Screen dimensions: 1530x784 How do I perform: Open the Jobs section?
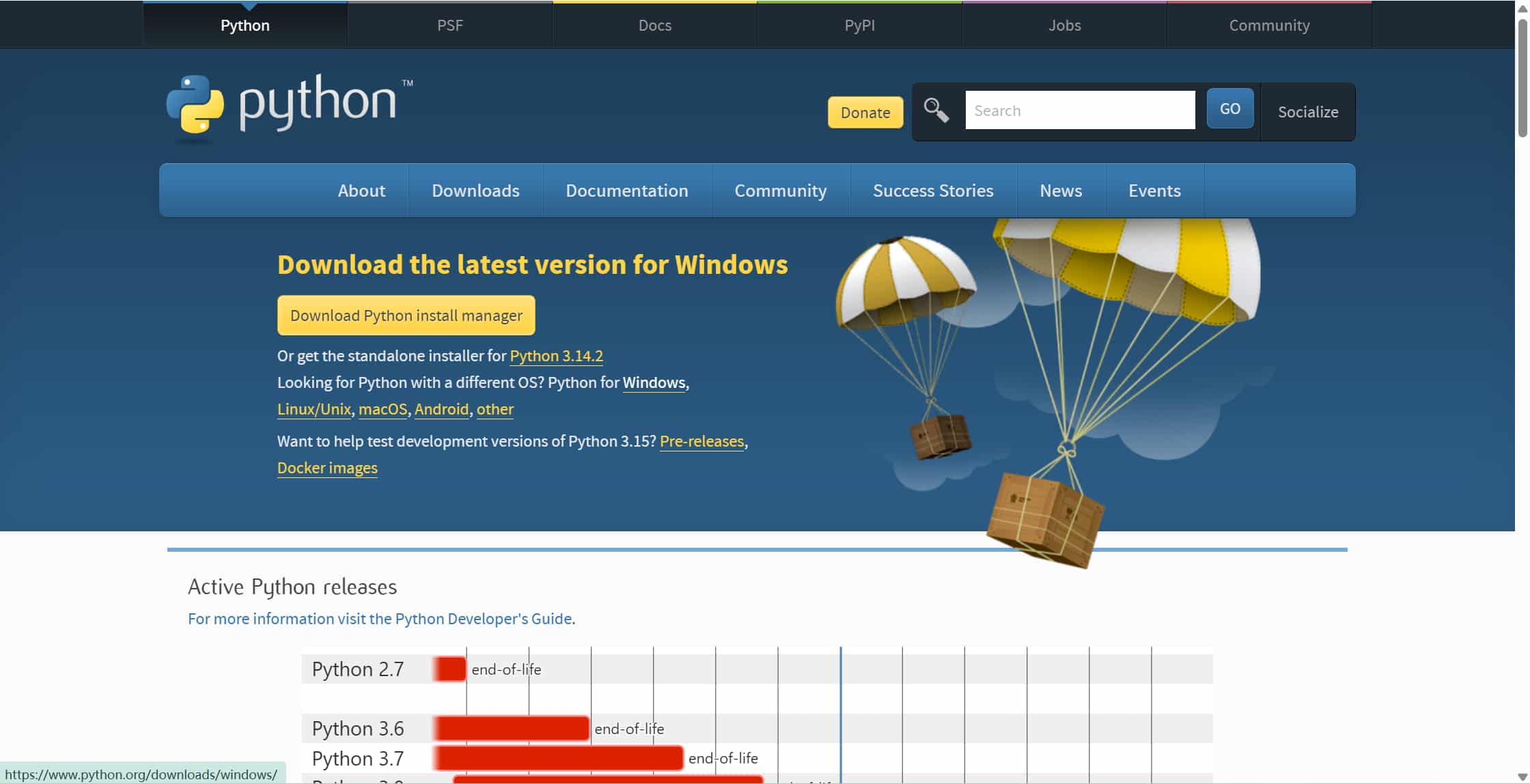coord(1064,25)
